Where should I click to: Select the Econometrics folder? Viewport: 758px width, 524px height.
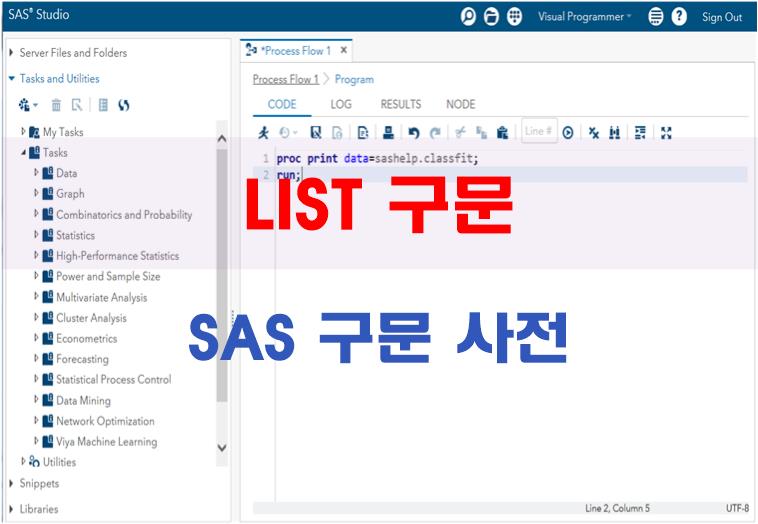point(87,338)
